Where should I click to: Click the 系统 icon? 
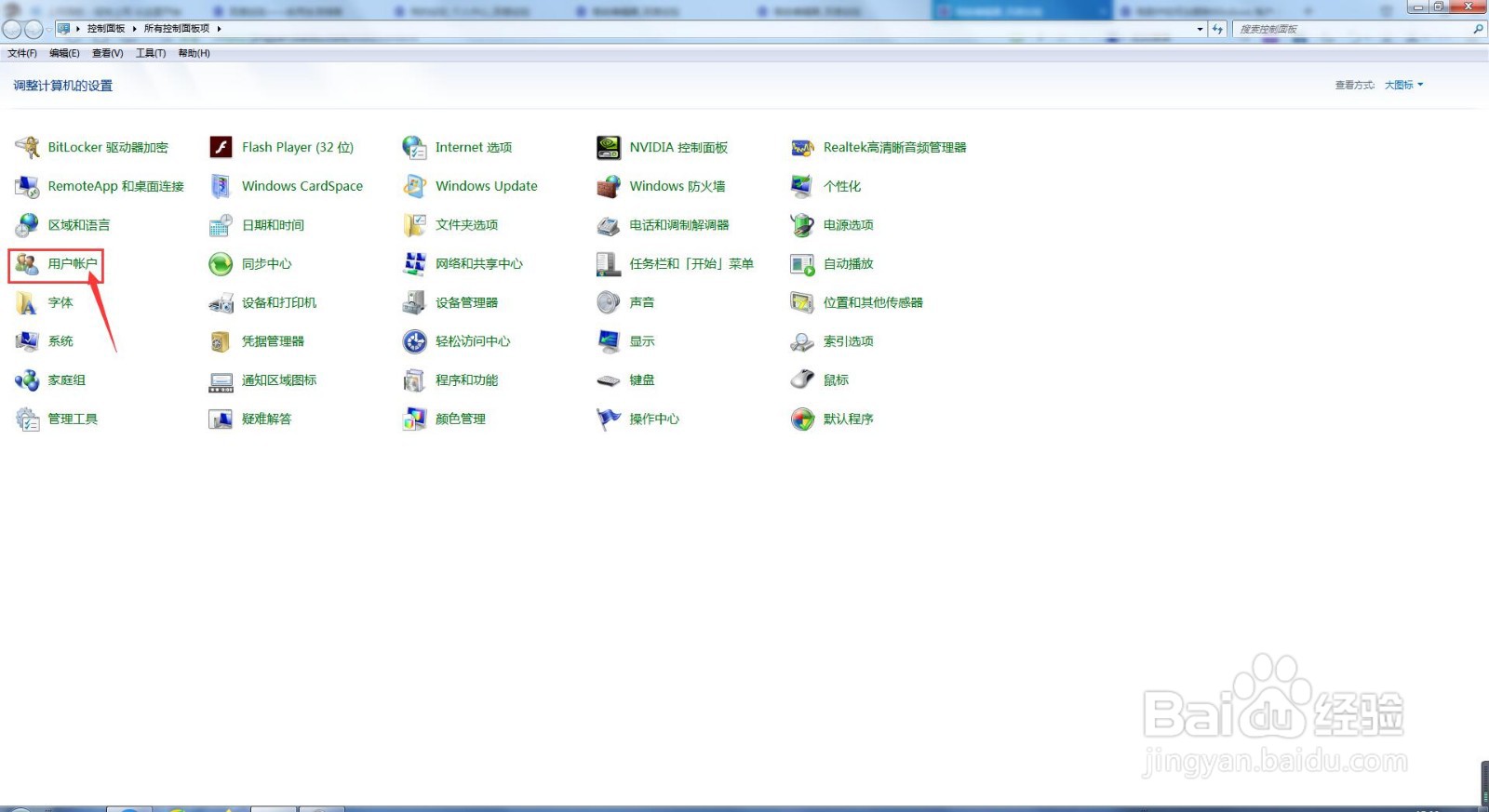[x=27, y=341]
